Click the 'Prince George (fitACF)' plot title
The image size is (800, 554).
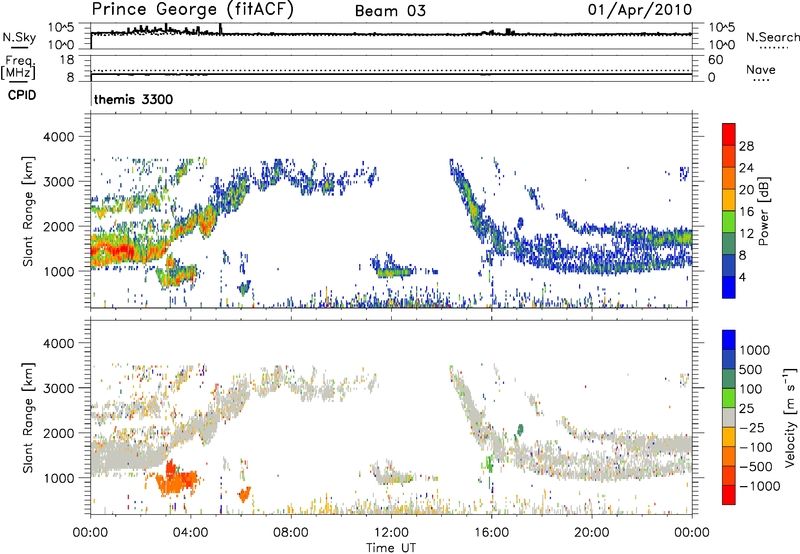pyautogui.click(x=192, y=10)
